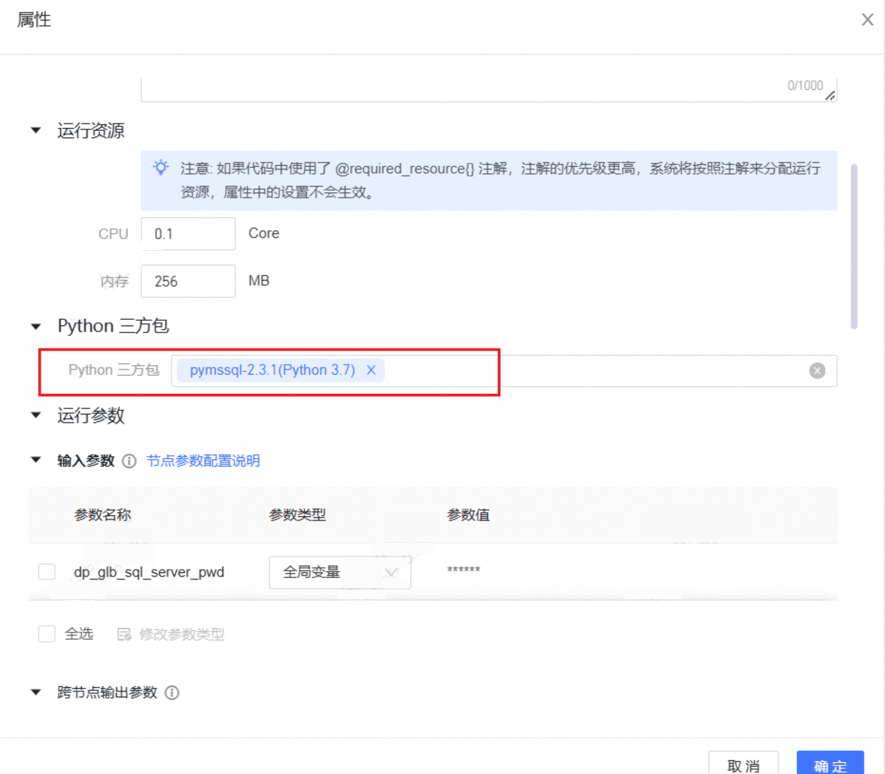Click the Core unit label
The image size is (885, 774).
pos(264,233)
